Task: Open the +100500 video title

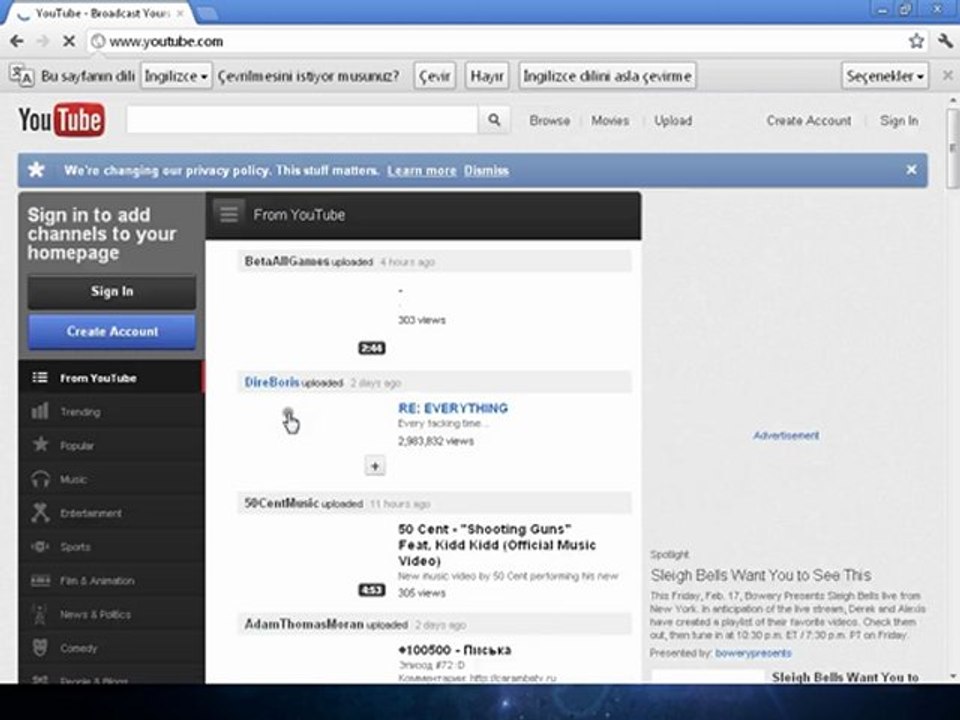Action: coord(454,650)
